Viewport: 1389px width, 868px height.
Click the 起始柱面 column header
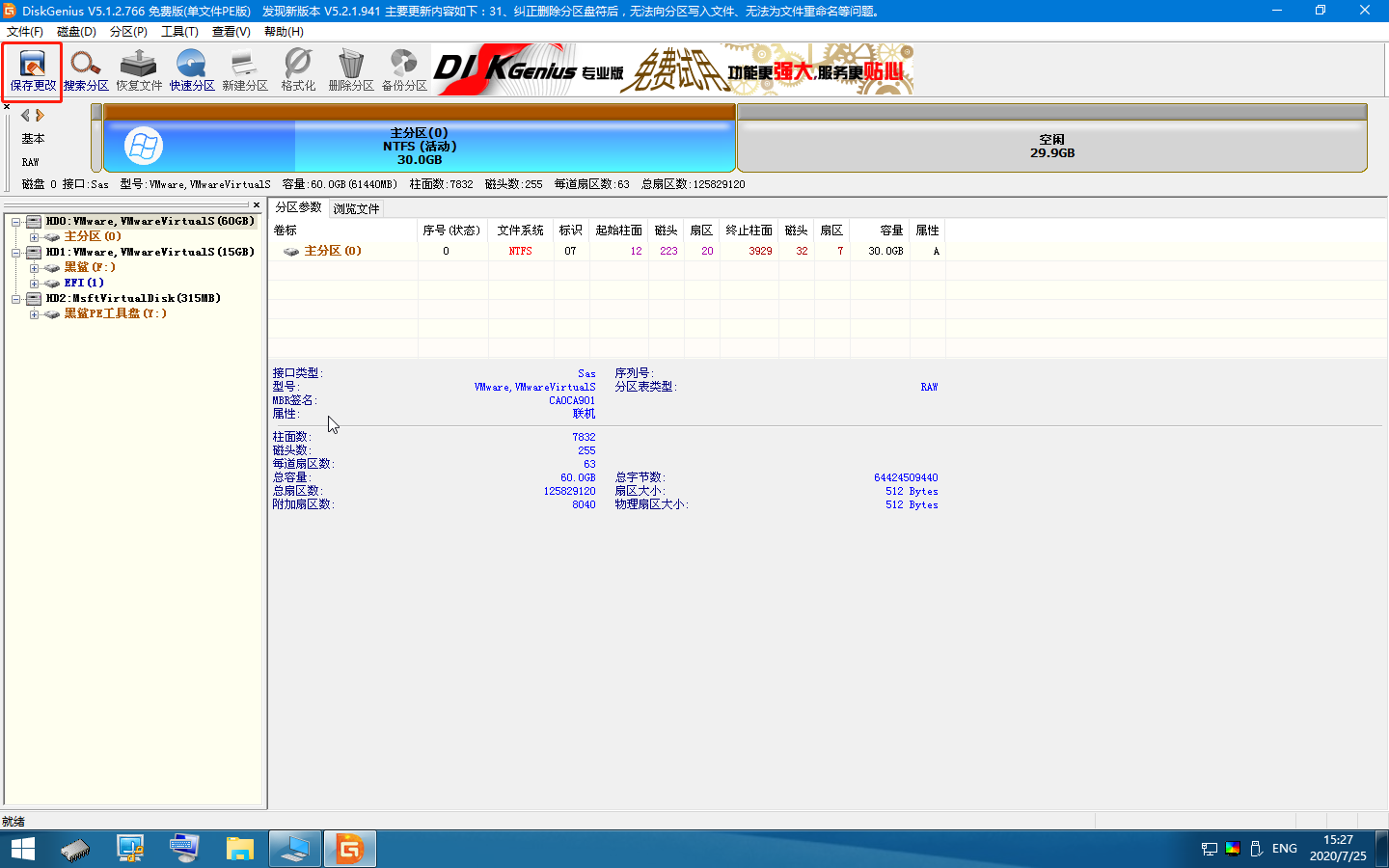[x=619, y=231]
